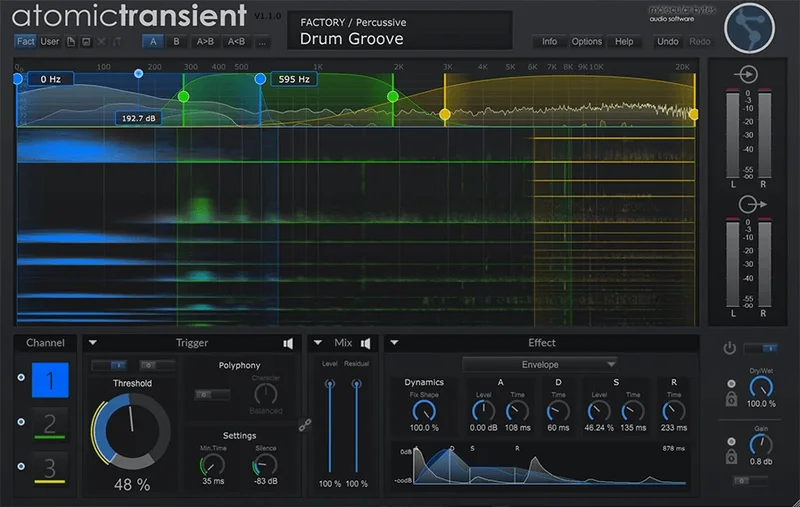
Task: Click the Mix section speaker icon
Action: [366, 343]
